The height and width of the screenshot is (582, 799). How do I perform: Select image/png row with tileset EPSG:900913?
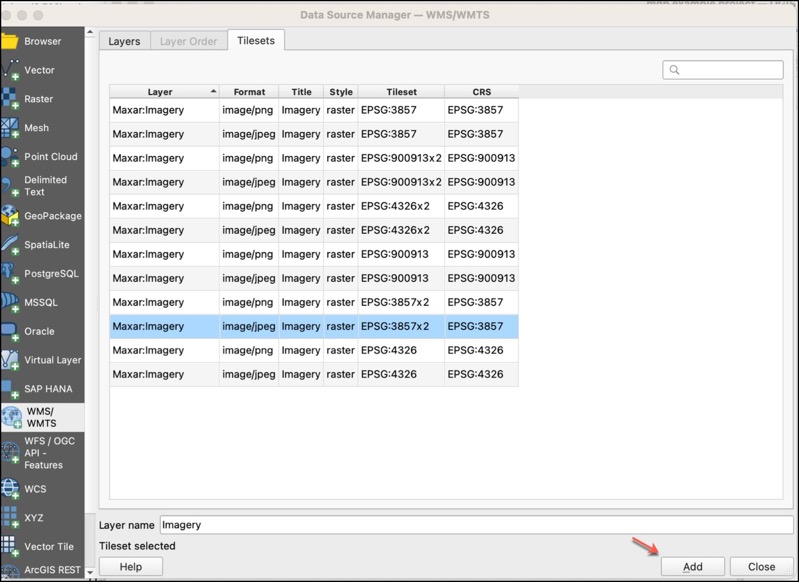pos(314,254)
